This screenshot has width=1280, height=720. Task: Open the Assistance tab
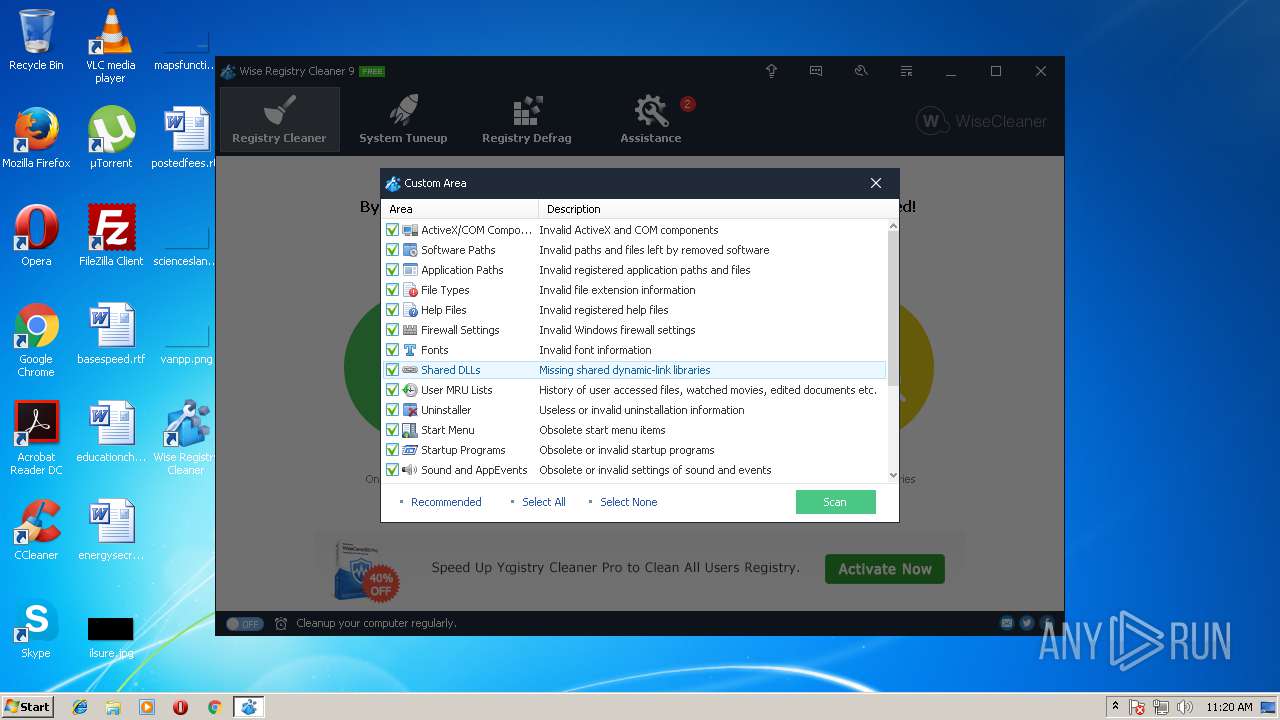pyautogui.click(x=651, y=119)
